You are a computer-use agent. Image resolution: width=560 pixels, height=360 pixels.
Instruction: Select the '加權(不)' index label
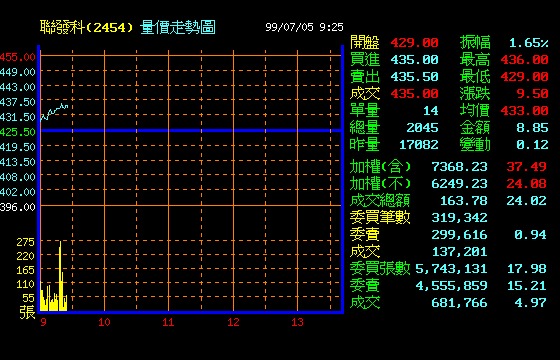click(x=380, y=184)
